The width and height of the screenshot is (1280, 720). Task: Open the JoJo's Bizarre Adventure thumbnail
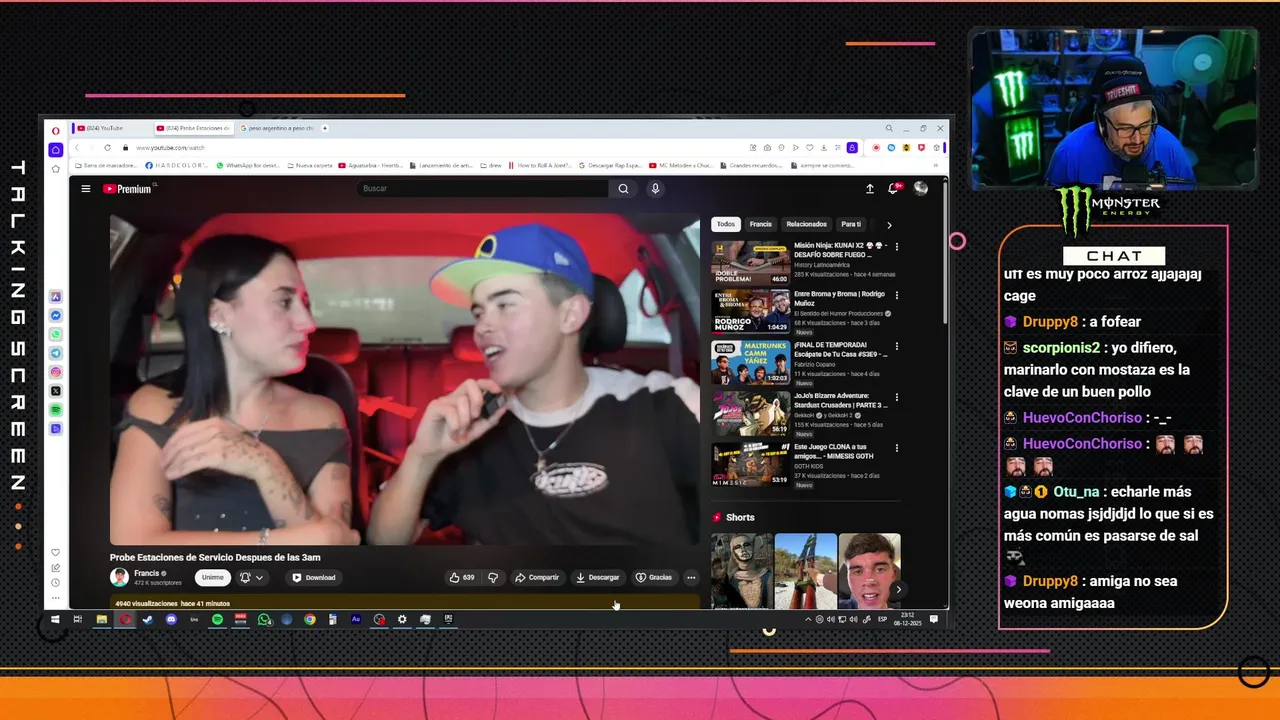[750, 412]
